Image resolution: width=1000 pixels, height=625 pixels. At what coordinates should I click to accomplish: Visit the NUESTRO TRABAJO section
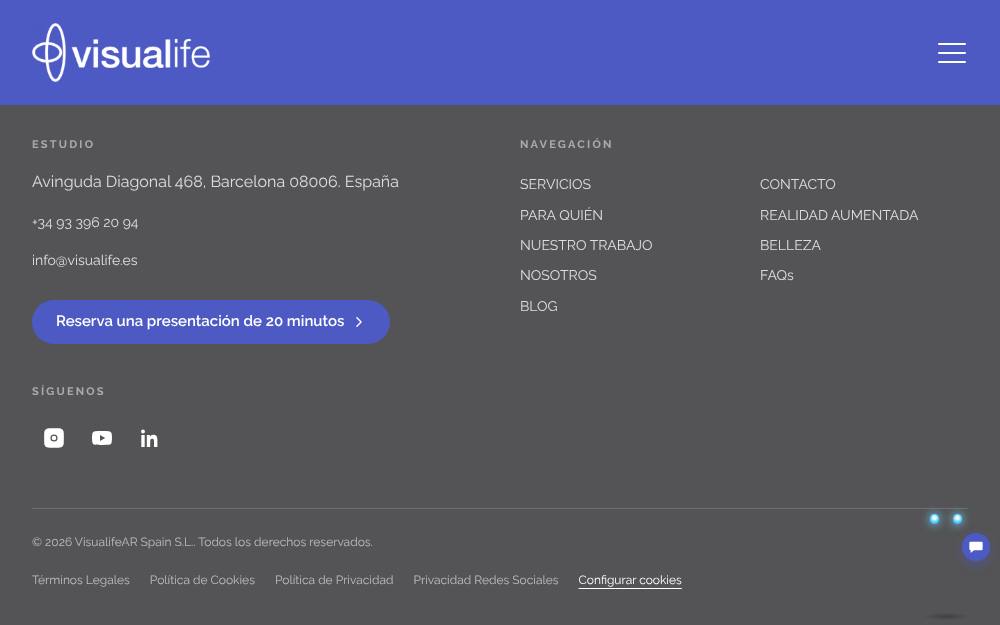[586, 246]
